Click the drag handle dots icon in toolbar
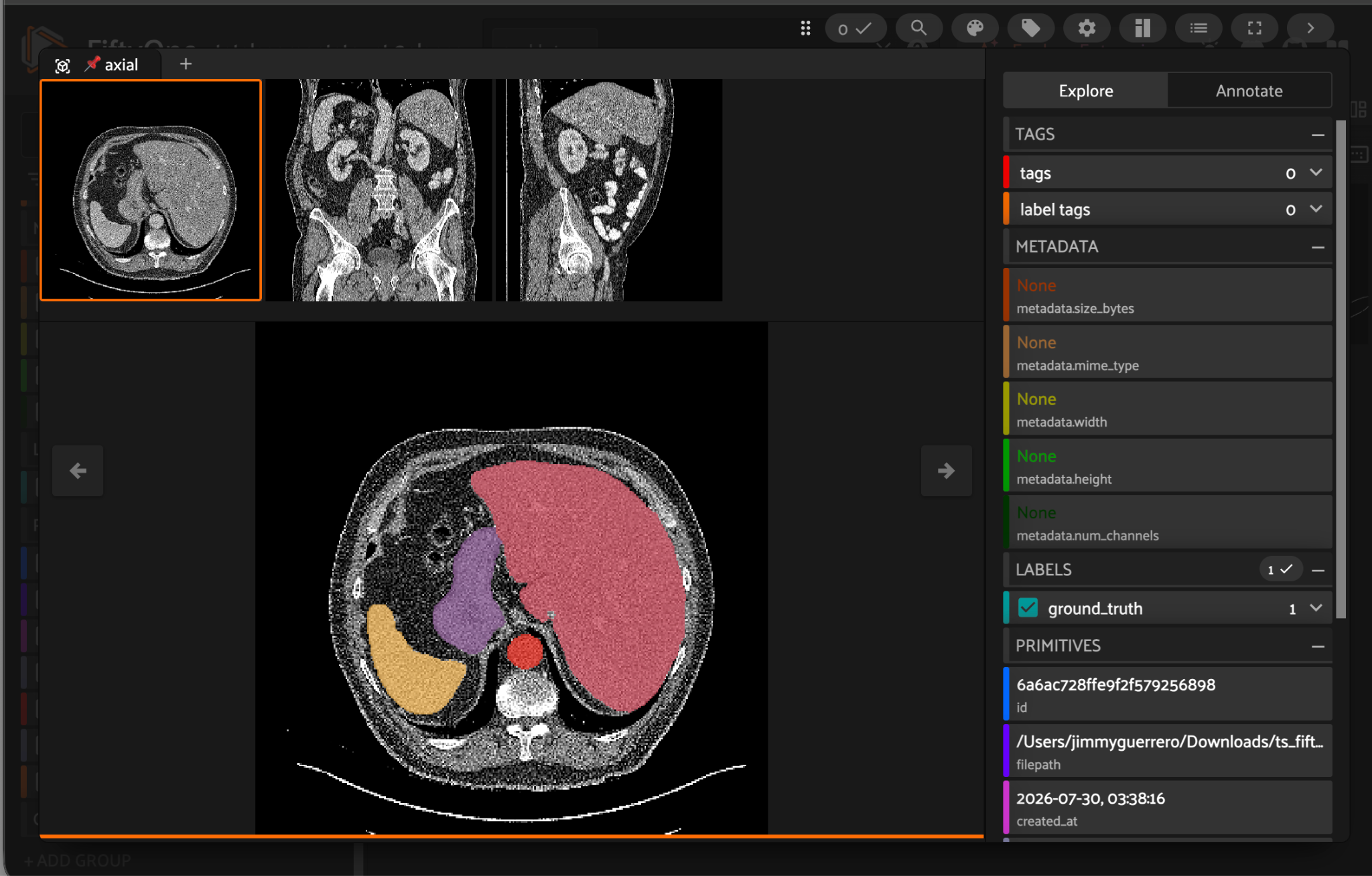Screen dimensions: 1372x876 click(x=805, y=28)
